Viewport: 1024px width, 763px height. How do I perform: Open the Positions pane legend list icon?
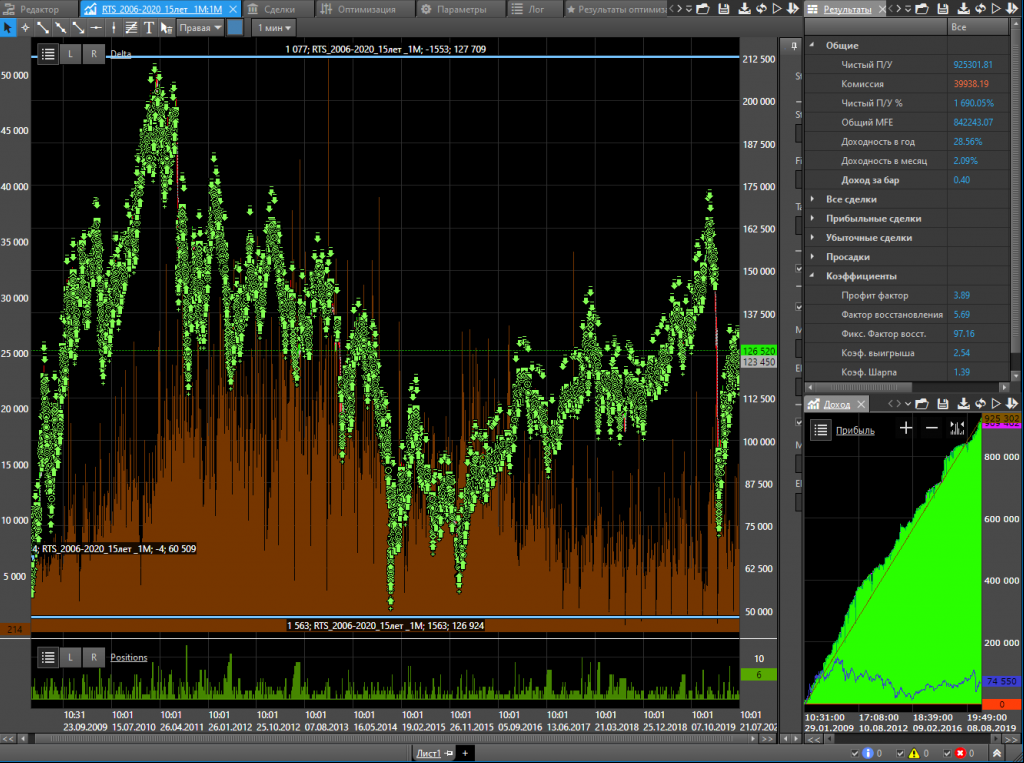pyautogui.click(x=48, y=657)
